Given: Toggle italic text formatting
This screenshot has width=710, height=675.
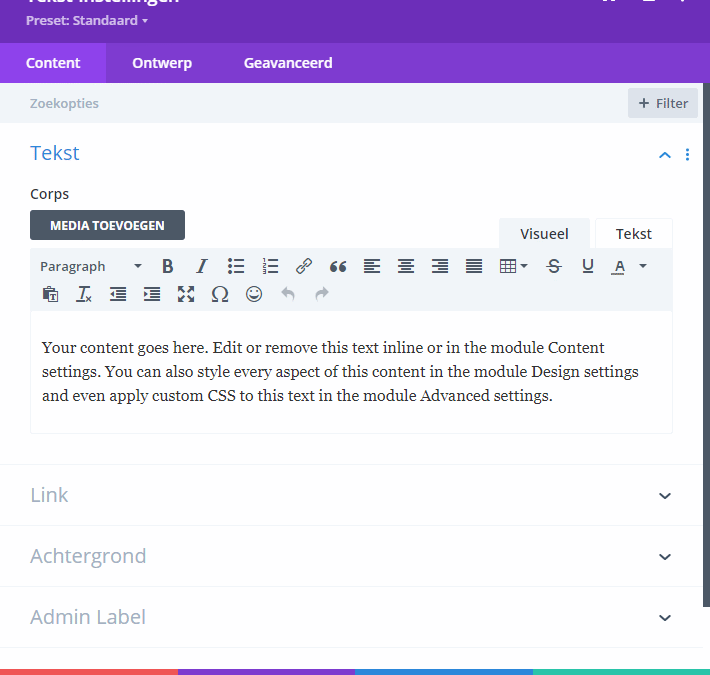Looking at the screenshot, I should point(202,266).
